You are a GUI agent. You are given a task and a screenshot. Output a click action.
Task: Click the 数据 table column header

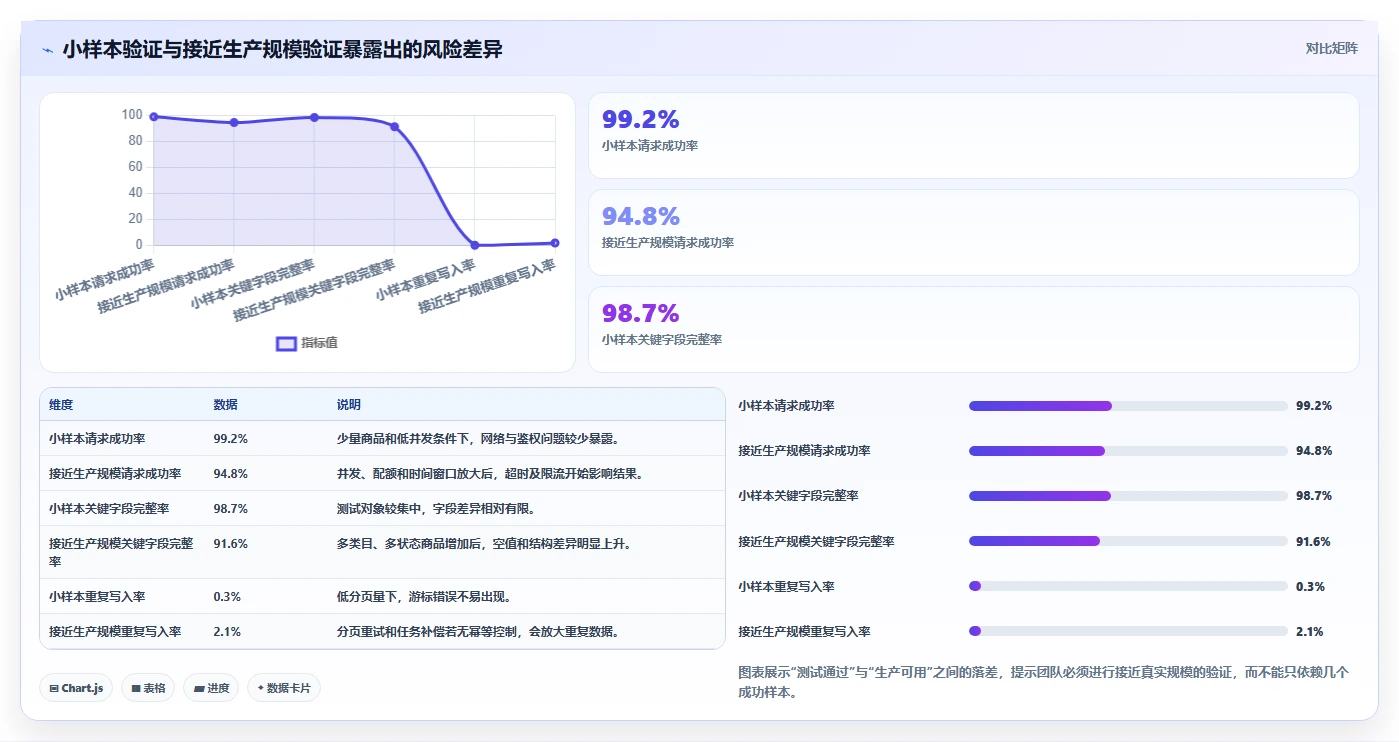[225, 405]
